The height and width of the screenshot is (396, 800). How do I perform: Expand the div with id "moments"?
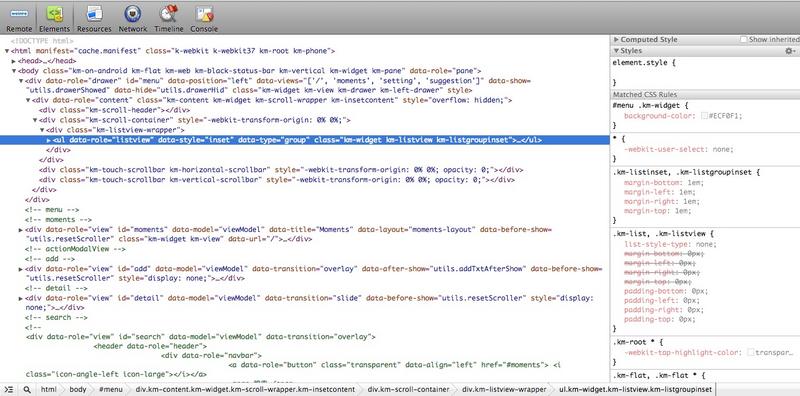21,230
